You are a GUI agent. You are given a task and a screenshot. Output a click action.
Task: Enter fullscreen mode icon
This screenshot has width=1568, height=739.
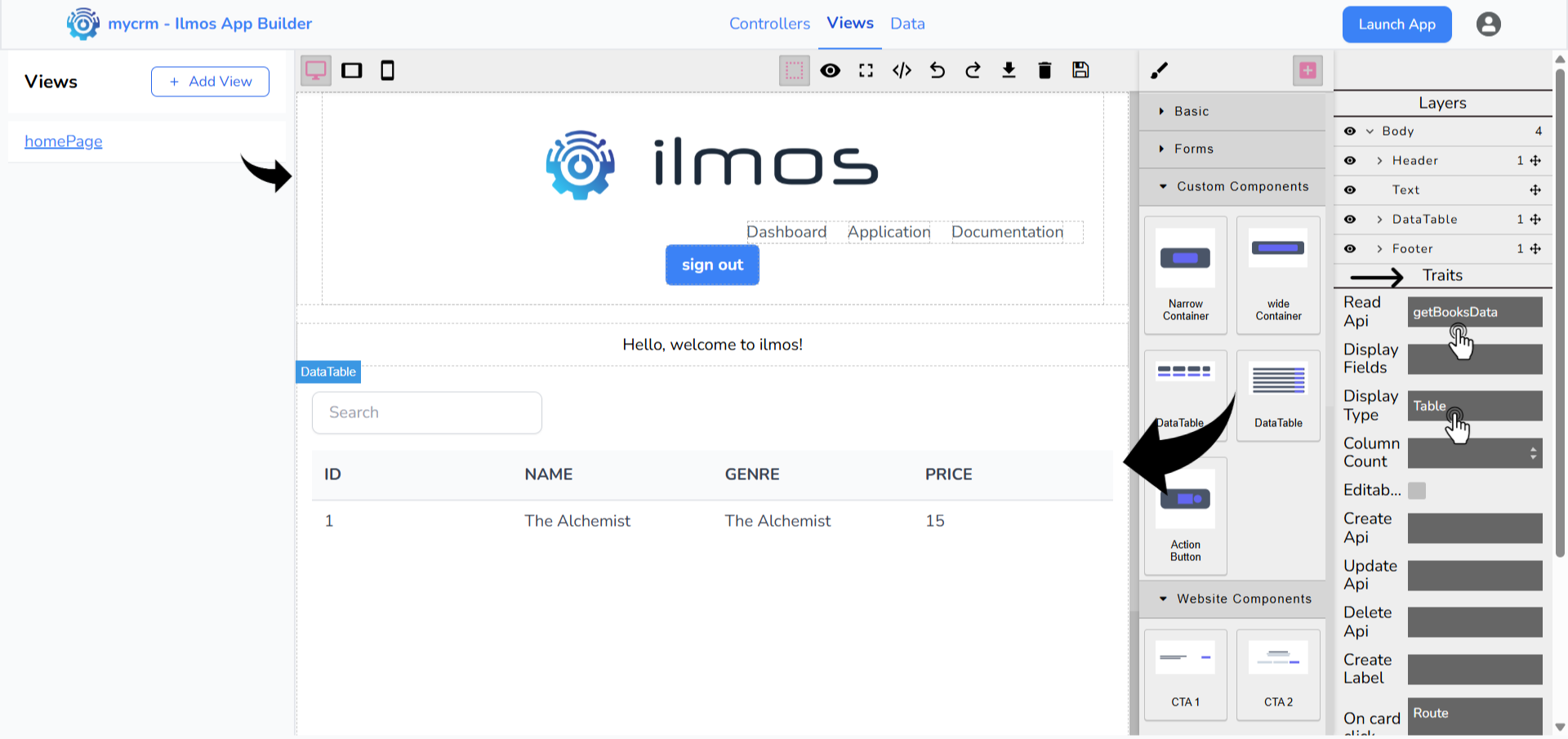[866, 70]
